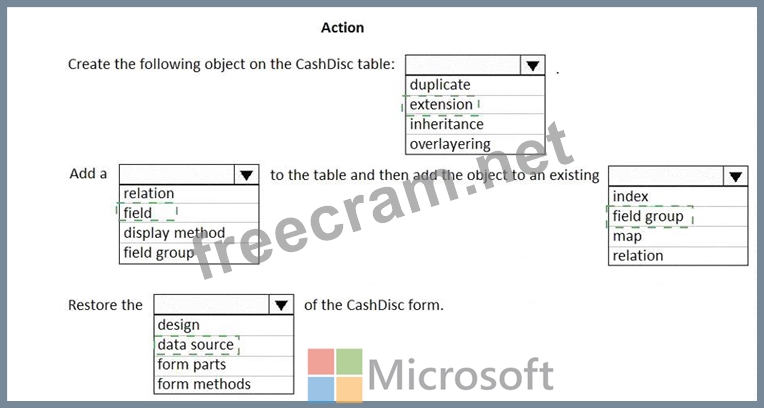Expand the 'Add a' dropdown arrow
Viewport: 764px width, 408px height.
pos(246,175)
